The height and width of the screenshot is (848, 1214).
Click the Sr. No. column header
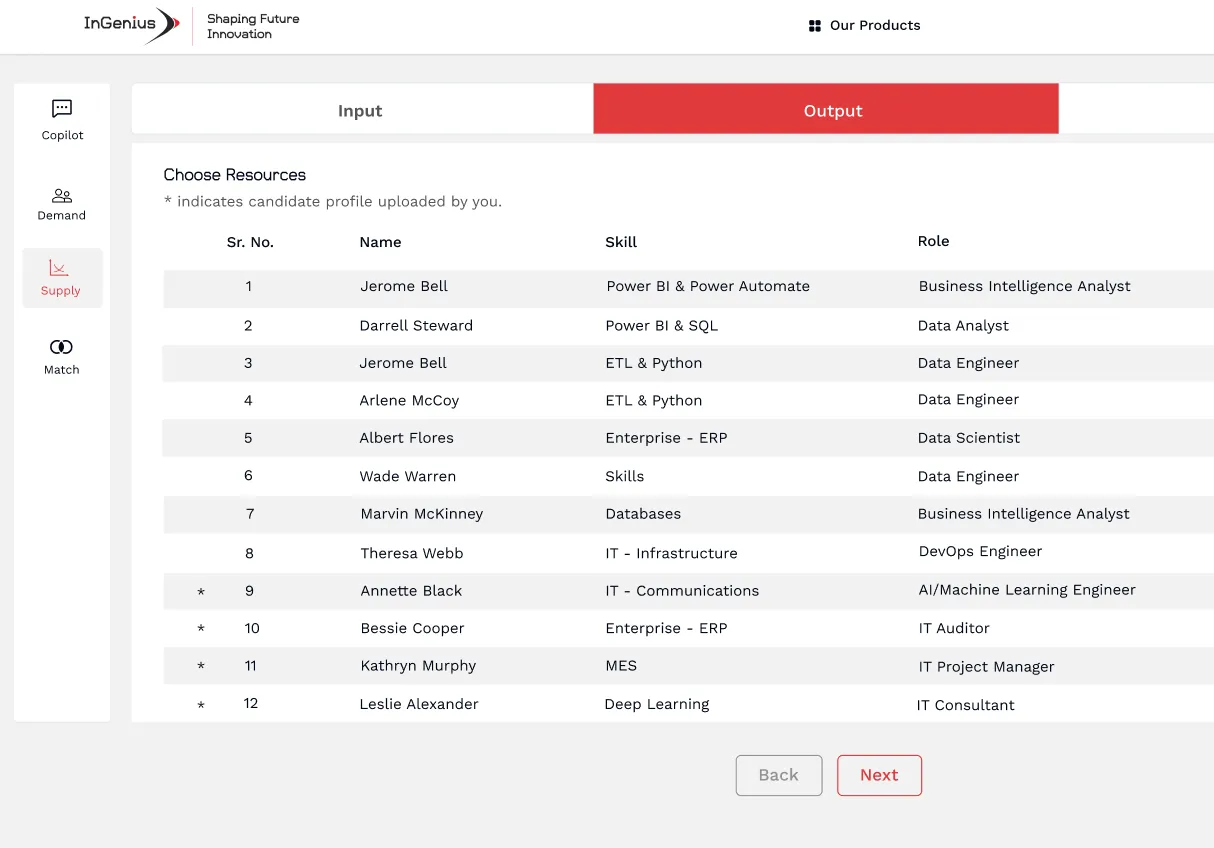pos(250,242)
